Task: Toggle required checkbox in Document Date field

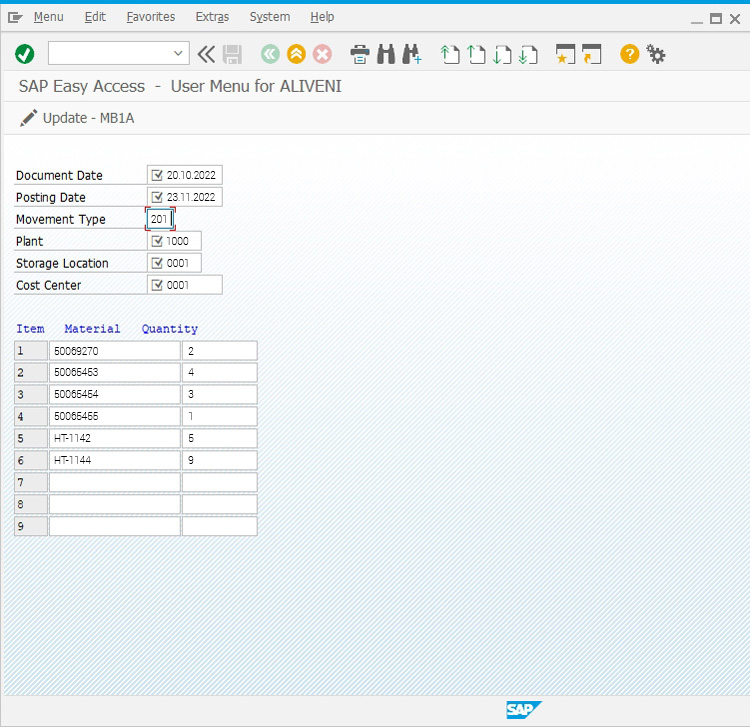Action: [157, 175]
